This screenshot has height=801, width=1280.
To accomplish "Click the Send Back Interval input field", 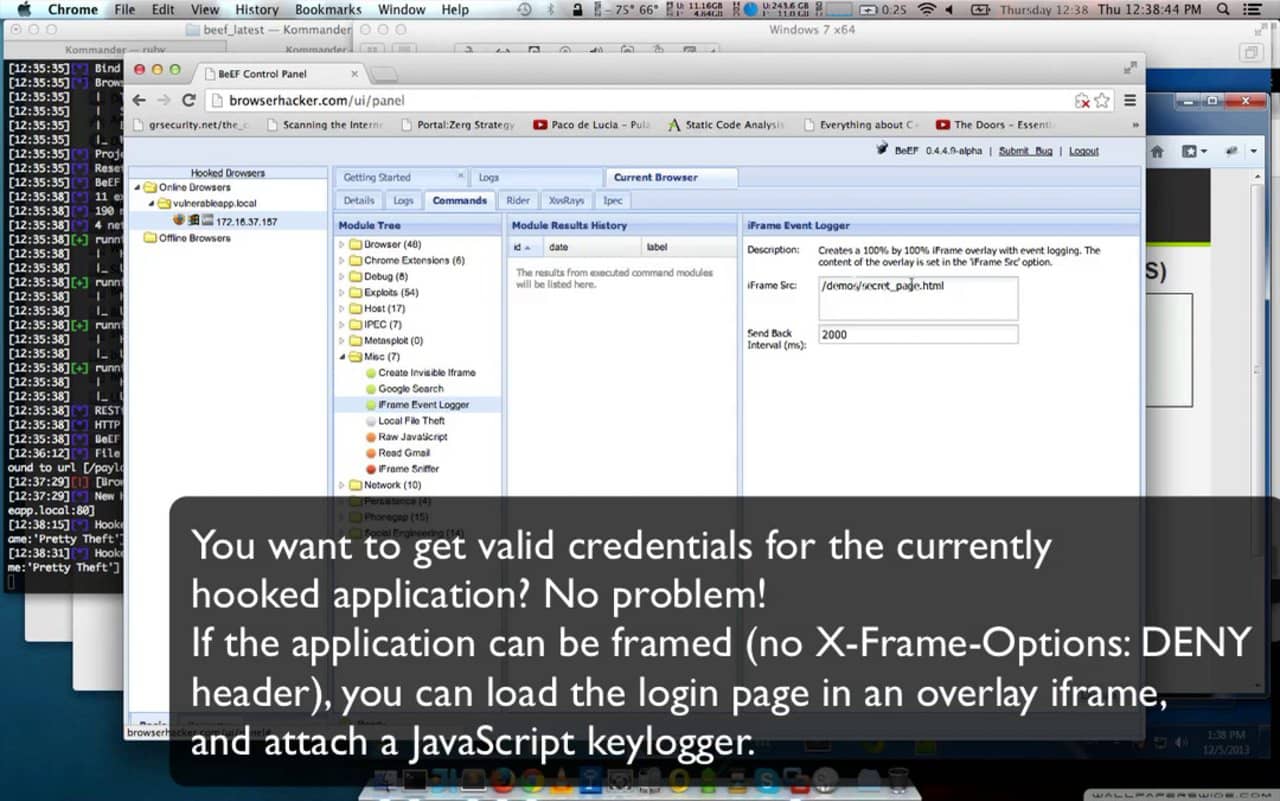I will click(x=918, y=335).
